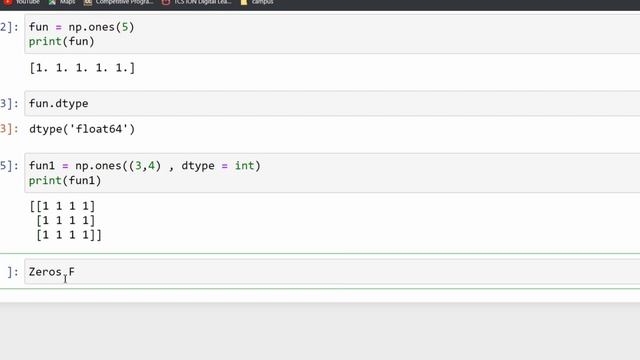Click the input prompt beside the fun.dtype cell
640x360 pixels.
9,104
